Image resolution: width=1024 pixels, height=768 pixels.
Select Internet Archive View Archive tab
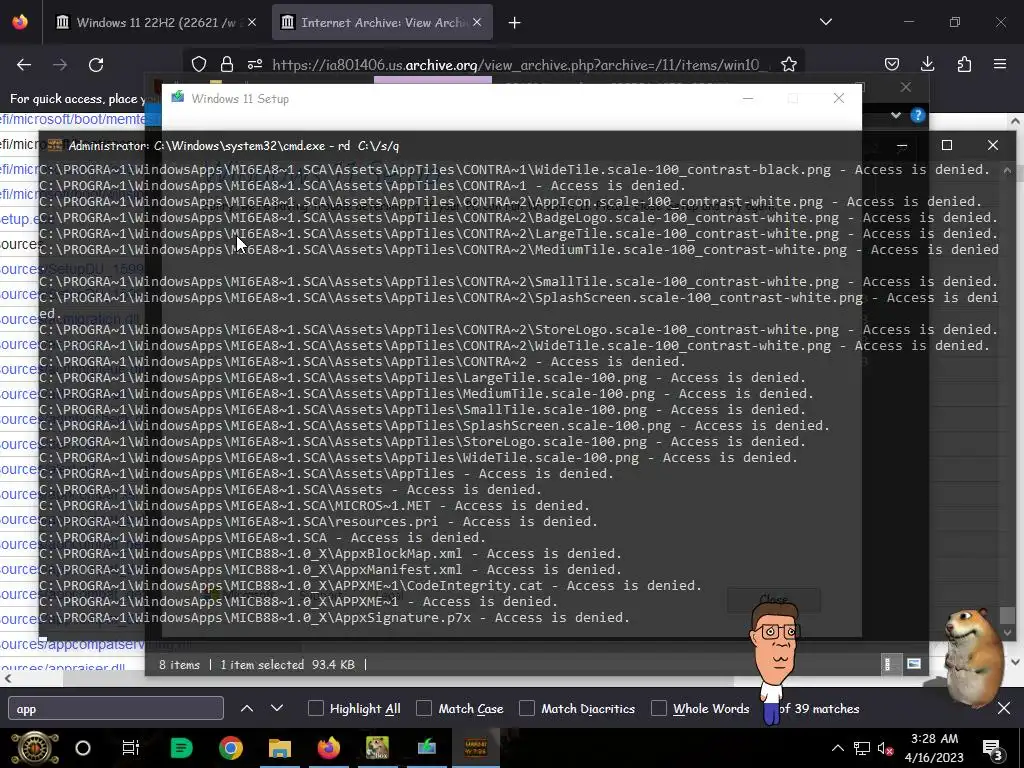click(382, 22)
